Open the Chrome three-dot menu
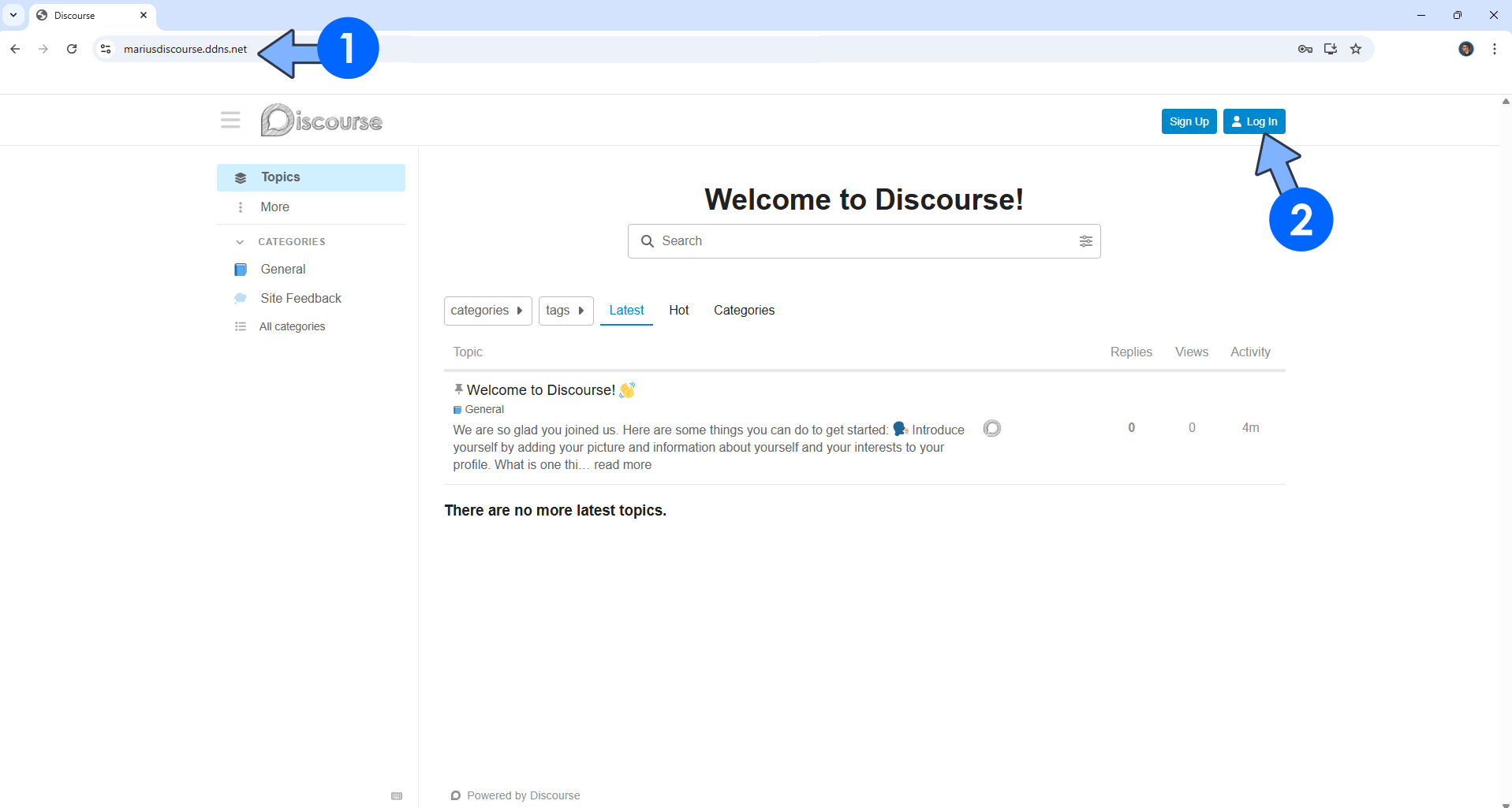 pos(1495,49)
